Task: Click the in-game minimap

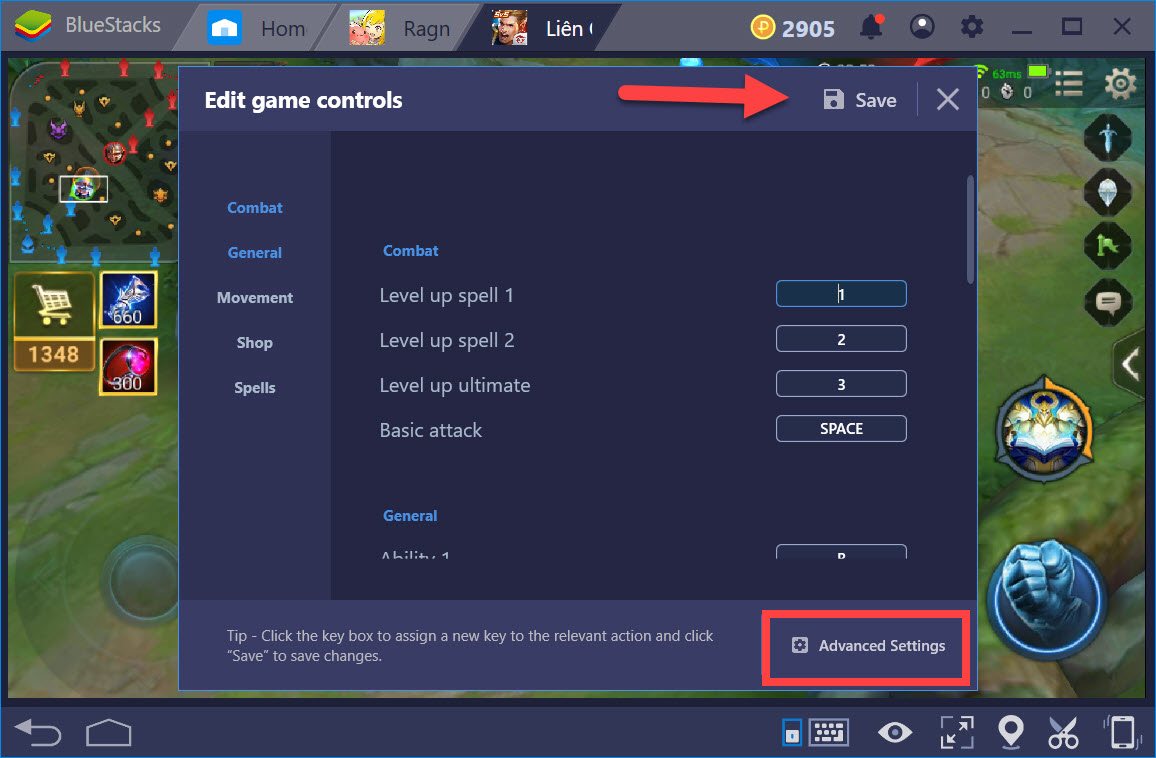Action: pos(94,161)
